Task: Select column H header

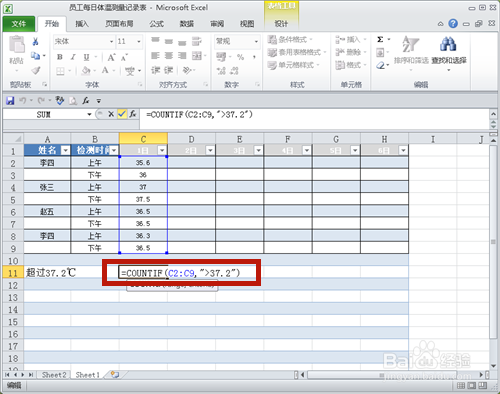Action: pos(384,139)
